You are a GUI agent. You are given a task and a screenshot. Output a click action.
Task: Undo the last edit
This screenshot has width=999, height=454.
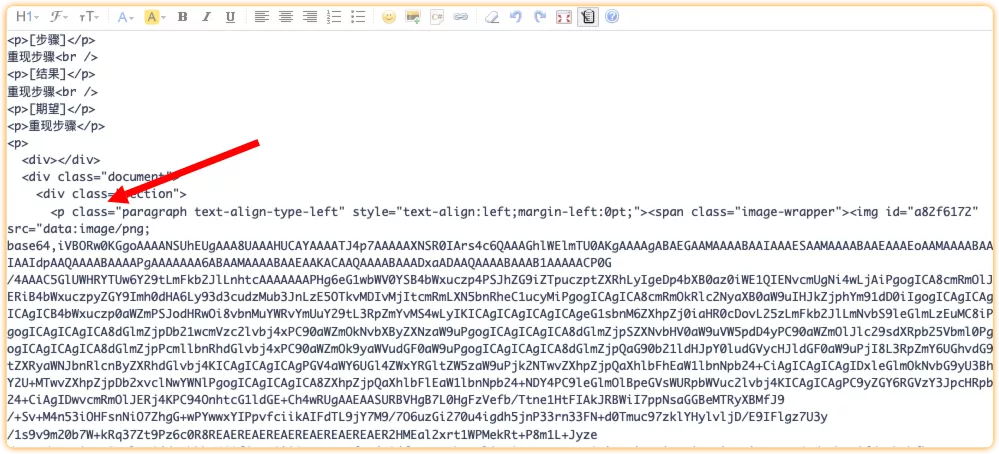click(x=515, y=17)
